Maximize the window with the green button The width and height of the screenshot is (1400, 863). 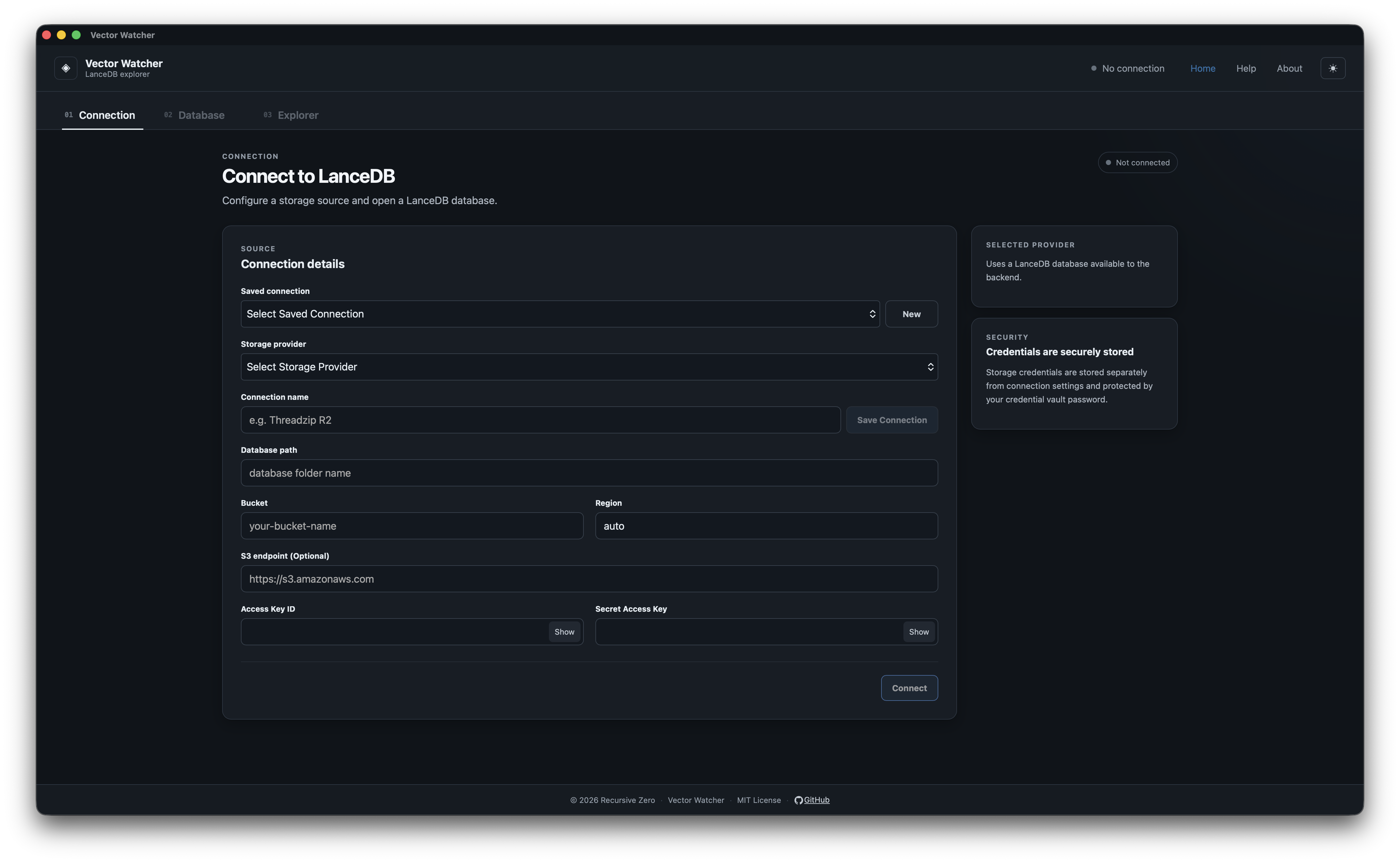(77, 35)
